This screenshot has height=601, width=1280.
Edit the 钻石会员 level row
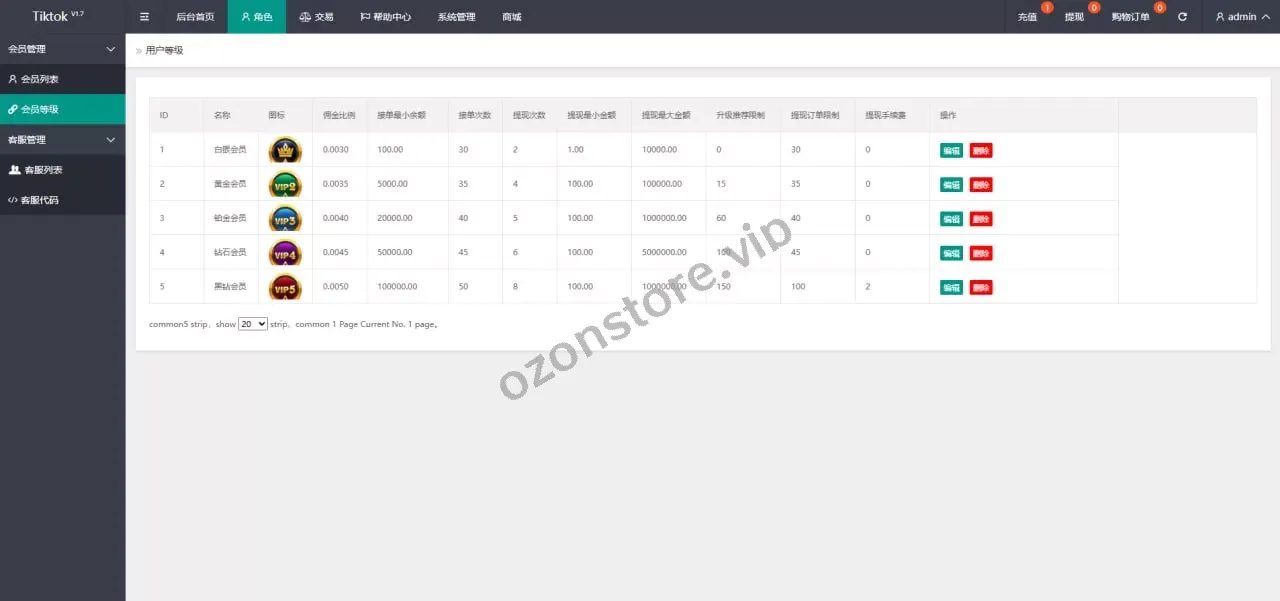click(x=951, y=254)
